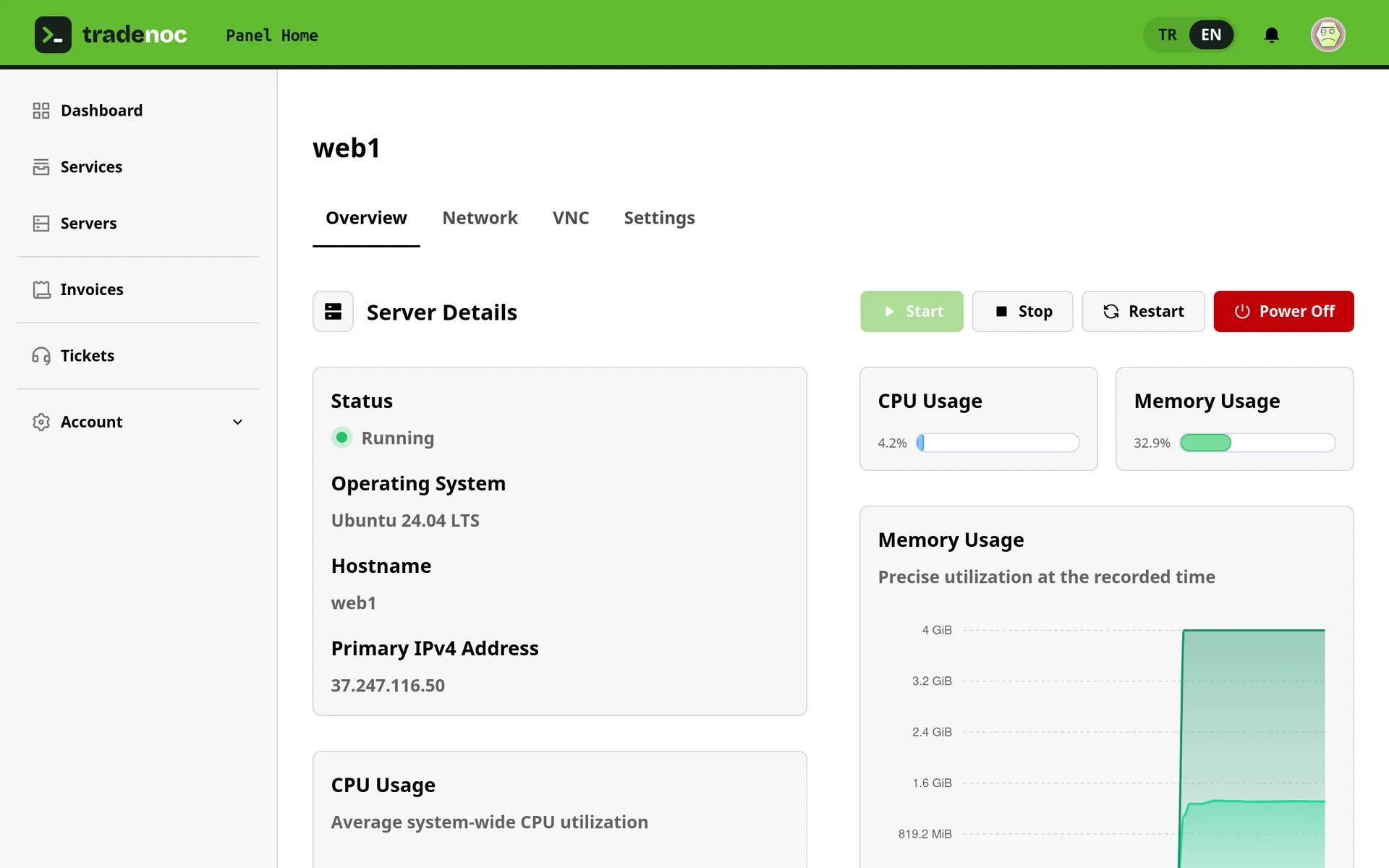The width and height of the screenshot is (1389, 868).
Task: Click the tradenoc terminal logo icon
Action: tap(53, 35)
